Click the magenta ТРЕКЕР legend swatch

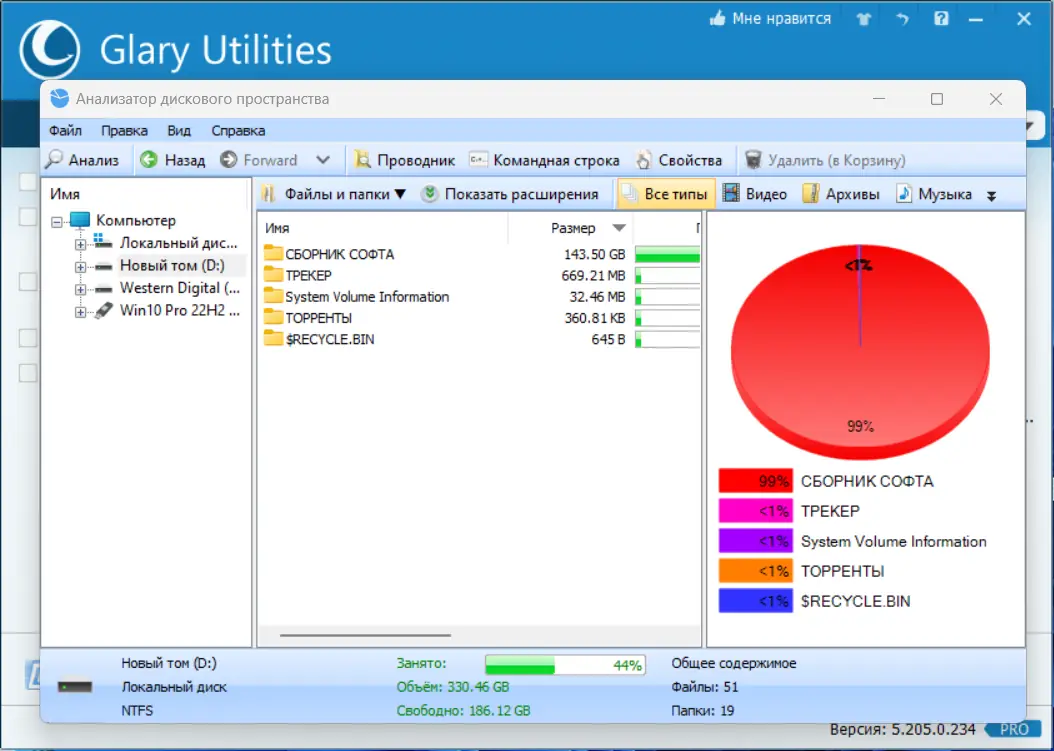(756, 511)
